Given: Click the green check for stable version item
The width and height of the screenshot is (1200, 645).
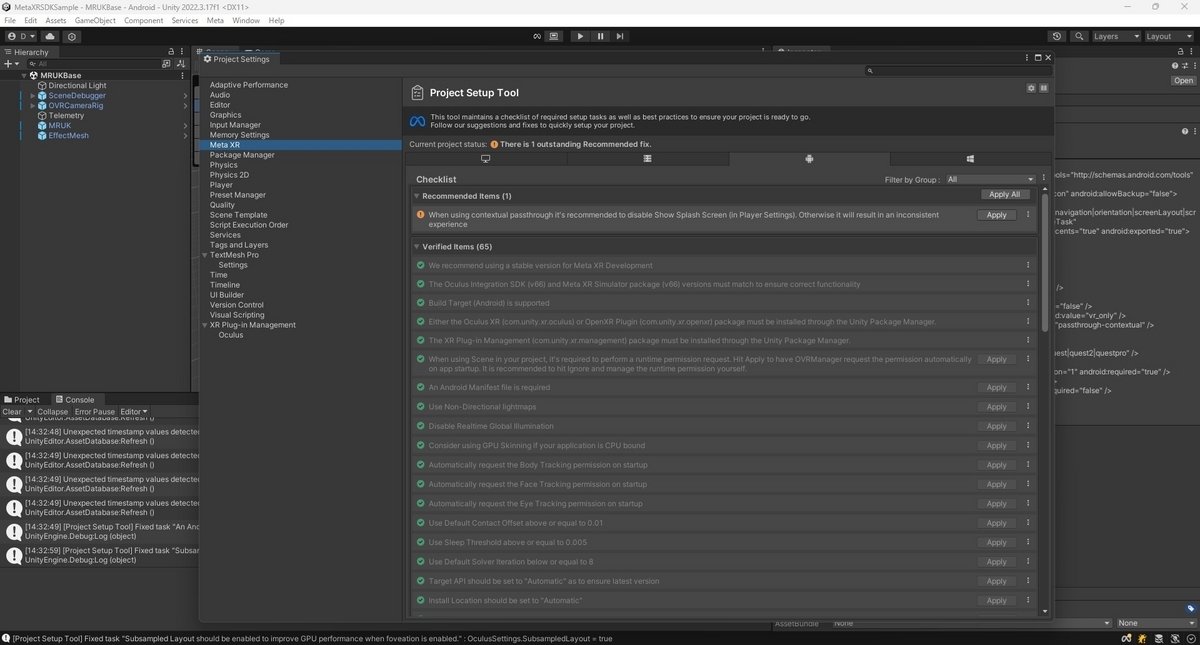Looking at the screenshot, I should 421,265.
